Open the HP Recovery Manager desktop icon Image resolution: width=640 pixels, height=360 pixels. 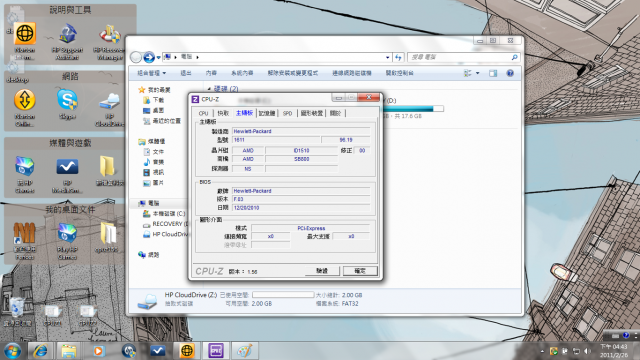[109, 41]
